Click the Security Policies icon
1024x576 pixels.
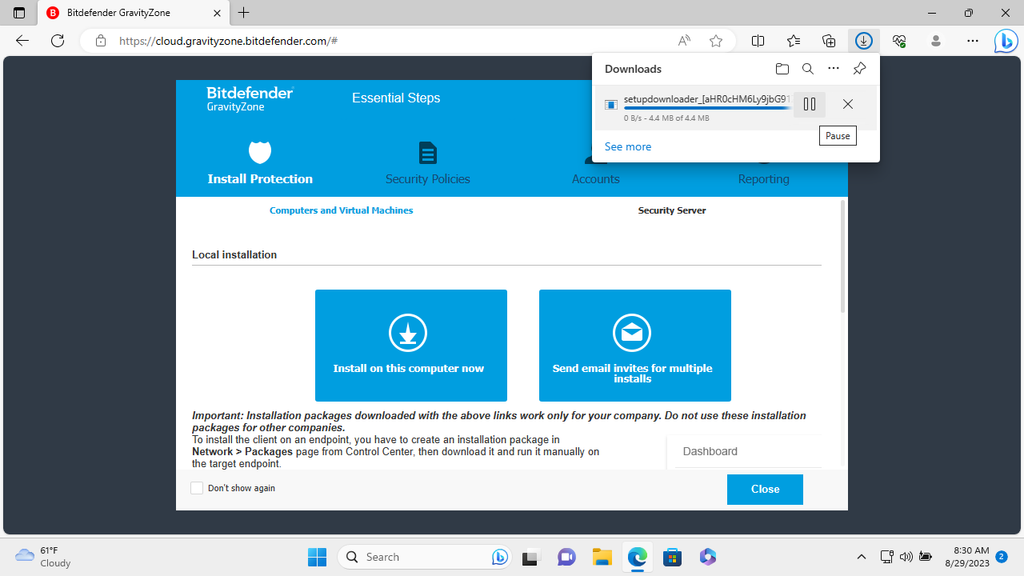click(427, 150)
